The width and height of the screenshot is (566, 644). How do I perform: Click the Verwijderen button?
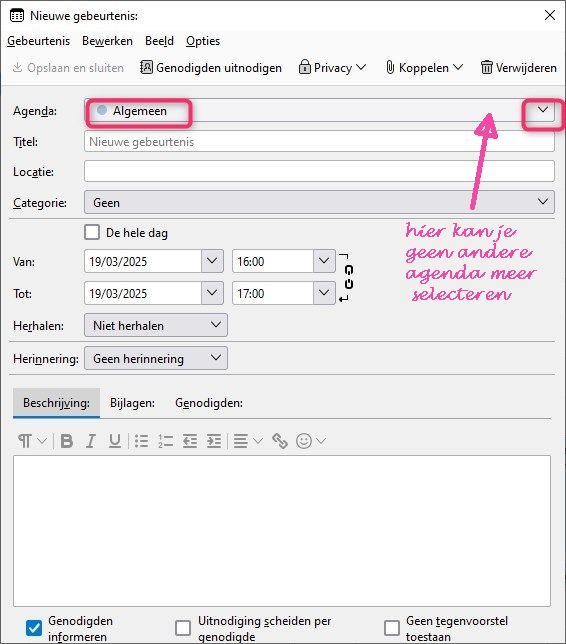coord(519,68)
